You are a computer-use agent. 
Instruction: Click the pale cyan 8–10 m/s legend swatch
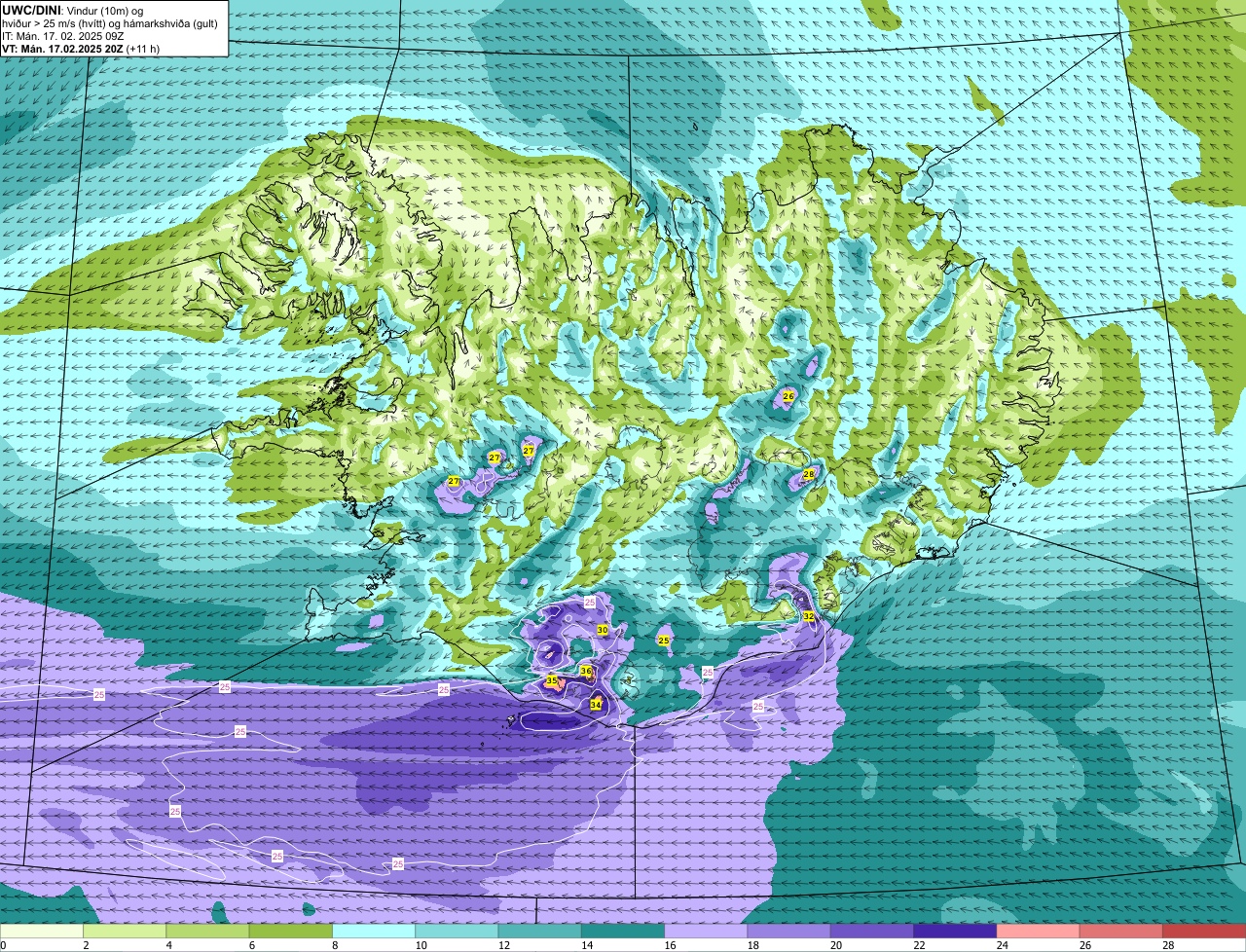tap(374, 931)
